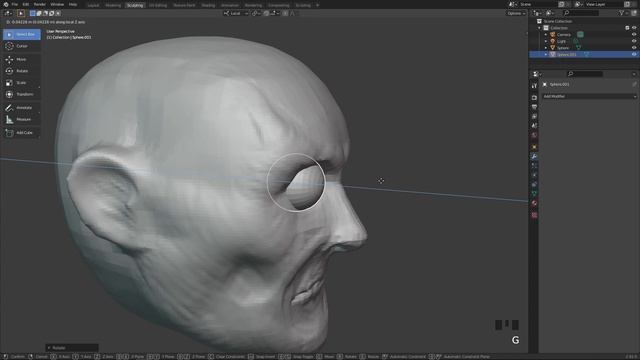Viewport: 640px width, 360px height.
Task: Open the outliner filter dropdown
Action: (623, 13)
